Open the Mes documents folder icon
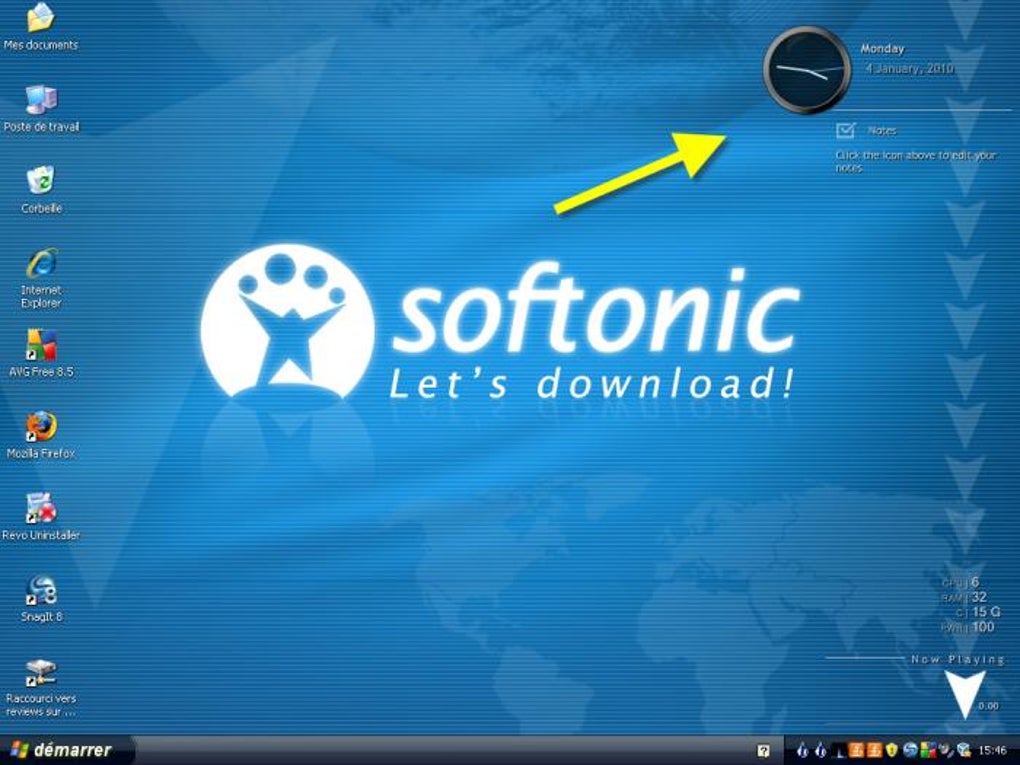This screenshot has height=765, width=1020. [x=40, y=17]
